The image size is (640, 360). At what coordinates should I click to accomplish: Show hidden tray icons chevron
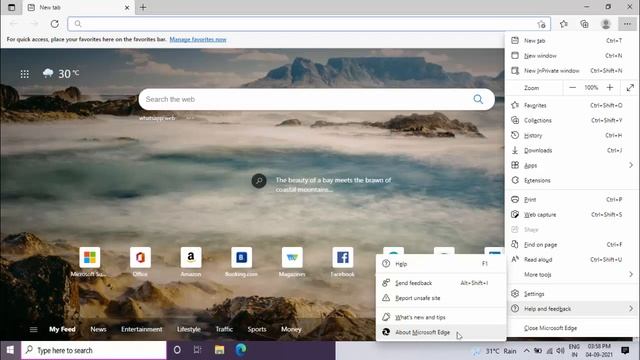[527, 351]
